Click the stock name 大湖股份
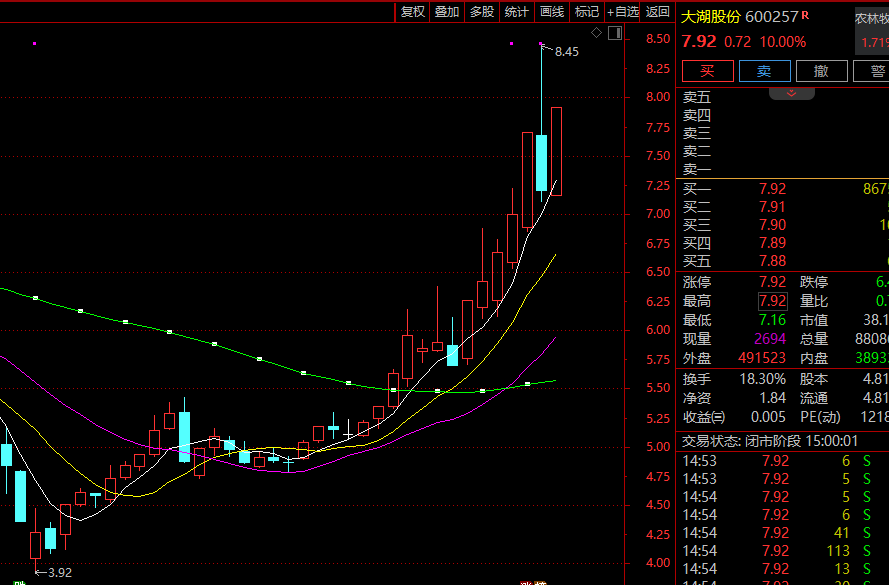The width and height of the screenshot is (889, 585). (710, 17)
